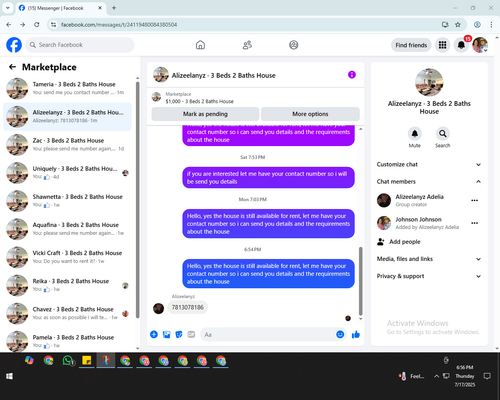Switch to the Messenger Facebook browser tab

[60, 8]
